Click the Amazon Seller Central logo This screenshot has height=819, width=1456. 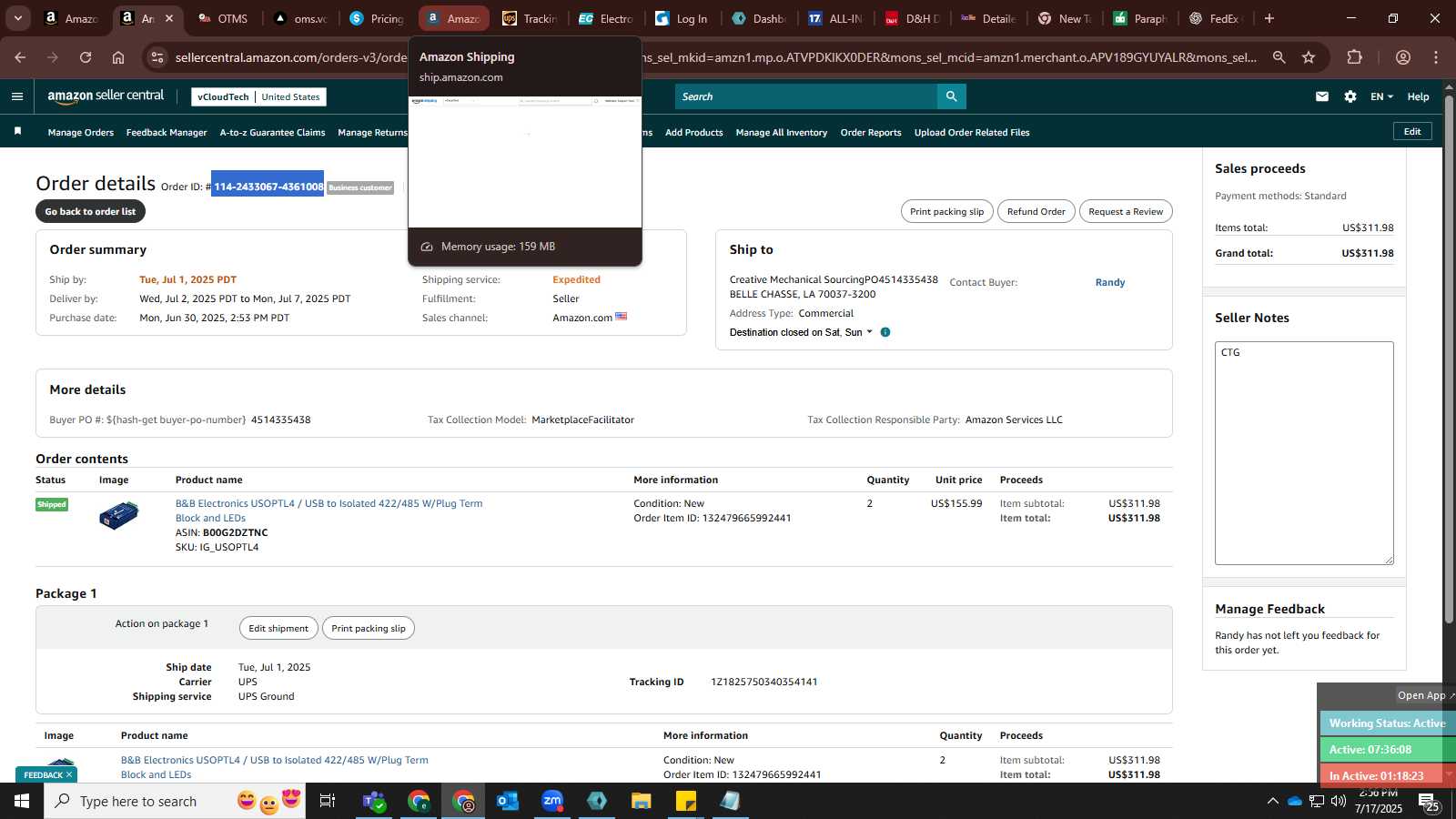(106, 96)
